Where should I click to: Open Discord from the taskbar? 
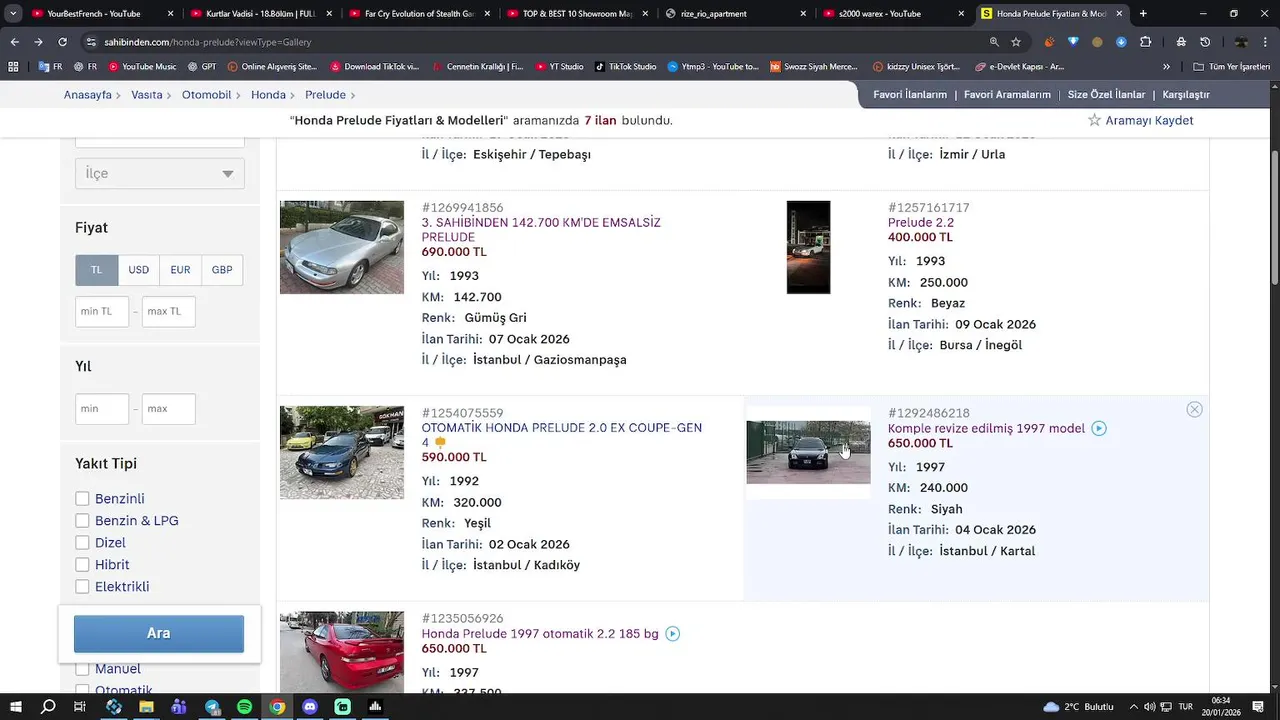tap(310, 706)
